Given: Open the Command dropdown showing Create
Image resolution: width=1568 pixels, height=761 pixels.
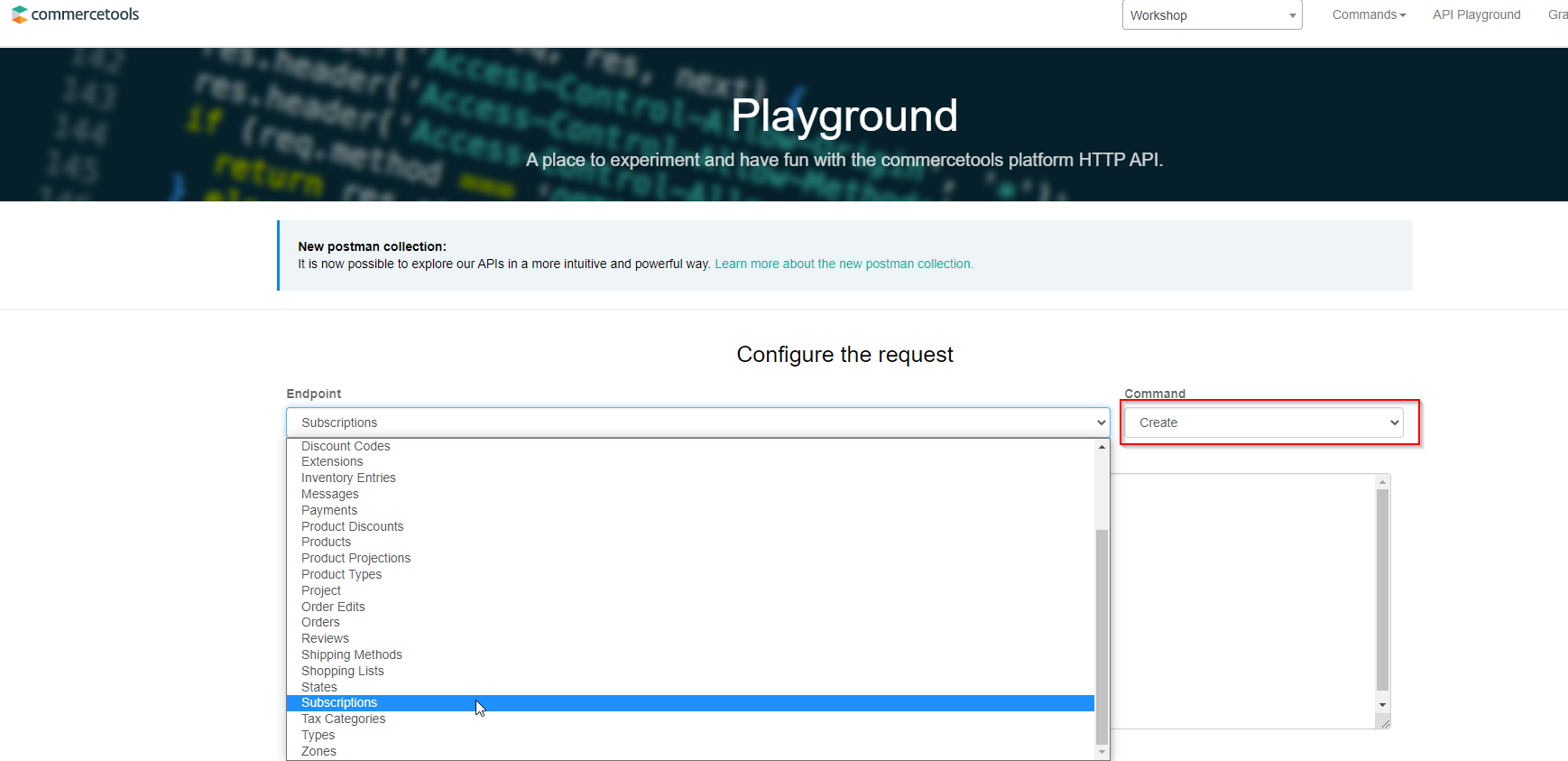Looking at the screenshot, I should [1263, 422].
